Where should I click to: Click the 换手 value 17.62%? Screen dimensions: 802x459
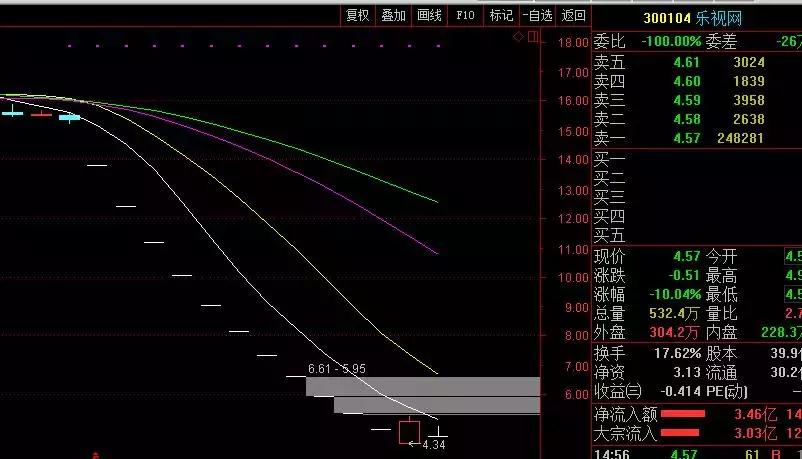pos(677,353)
